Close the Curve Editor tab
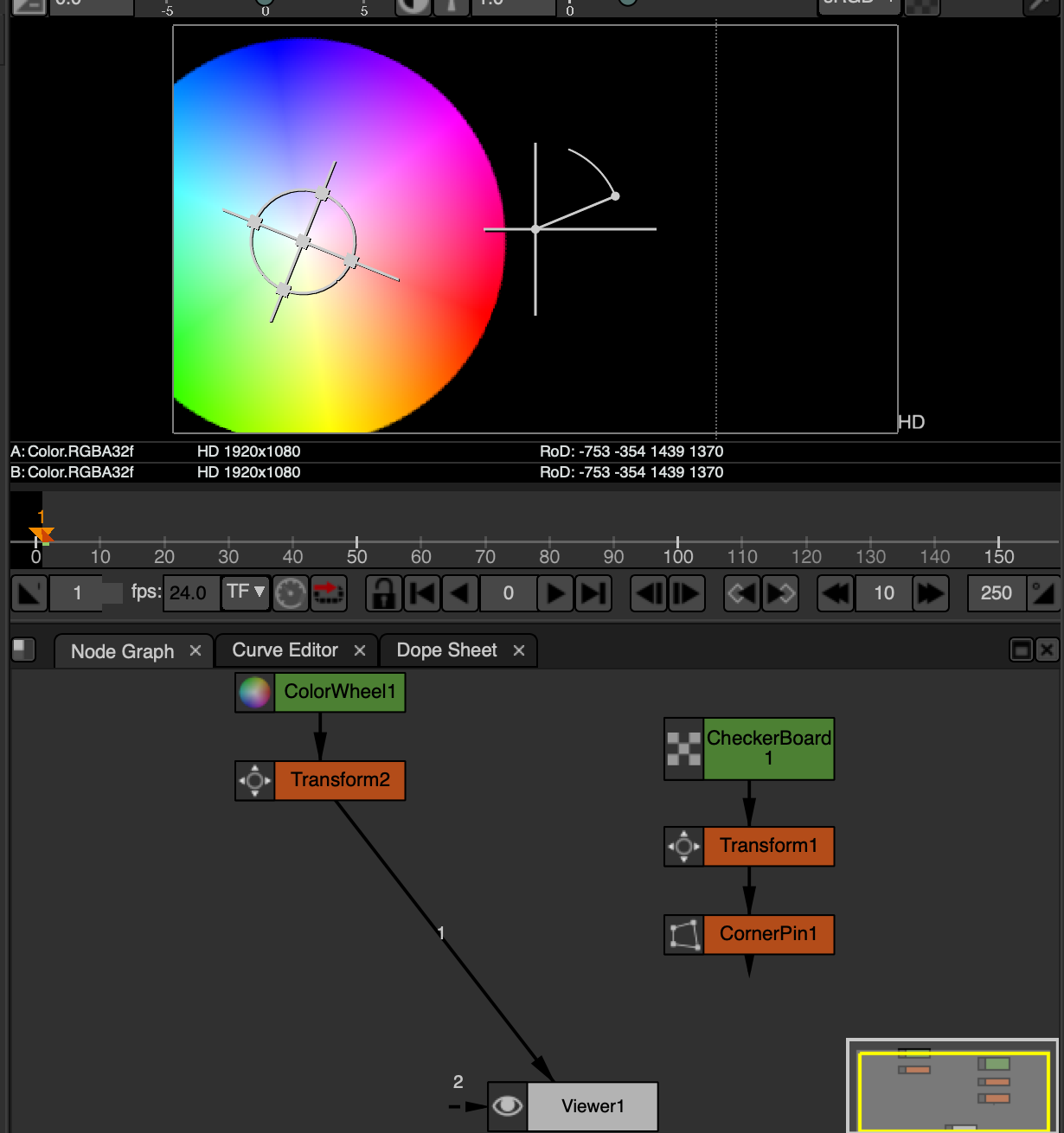Image resolution: width=1064 pixels, height=1133 pixels. [x=360, y=650]
